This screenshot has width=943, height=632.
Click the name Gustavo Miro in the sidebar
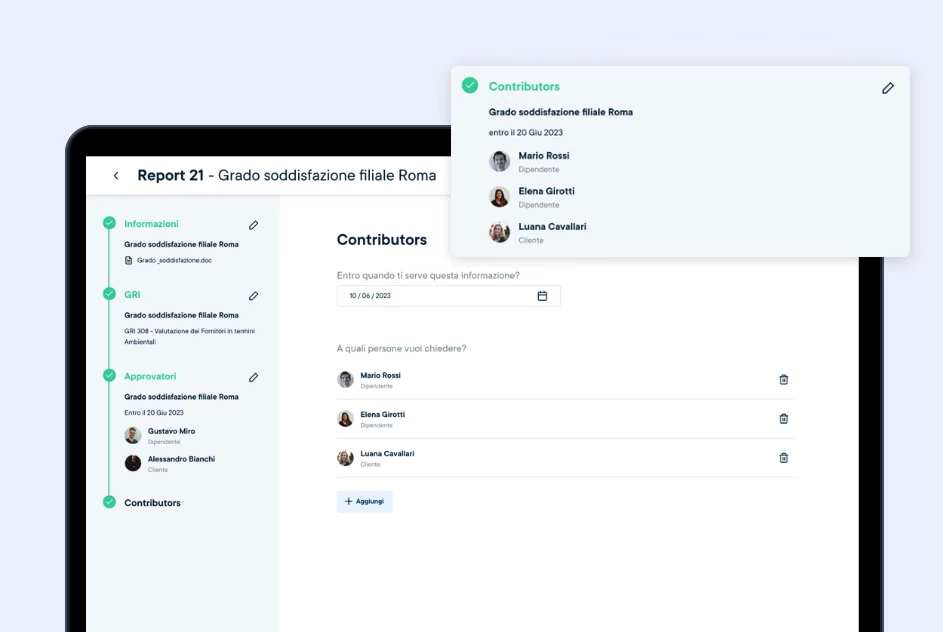tap(171, 431)
